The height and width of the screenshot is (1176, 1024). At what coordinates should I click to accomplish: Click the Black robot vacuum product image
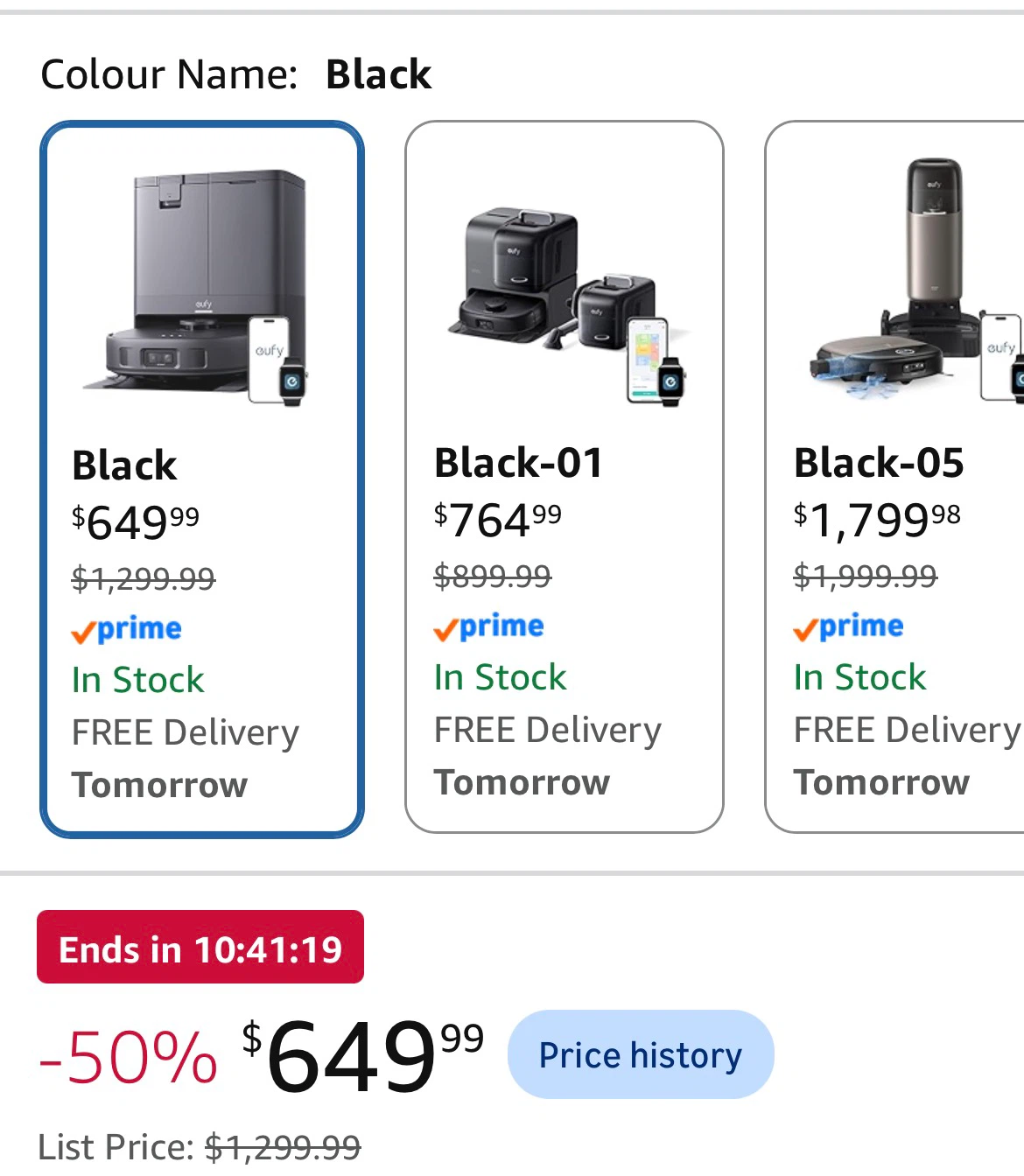tap(196, 287)
